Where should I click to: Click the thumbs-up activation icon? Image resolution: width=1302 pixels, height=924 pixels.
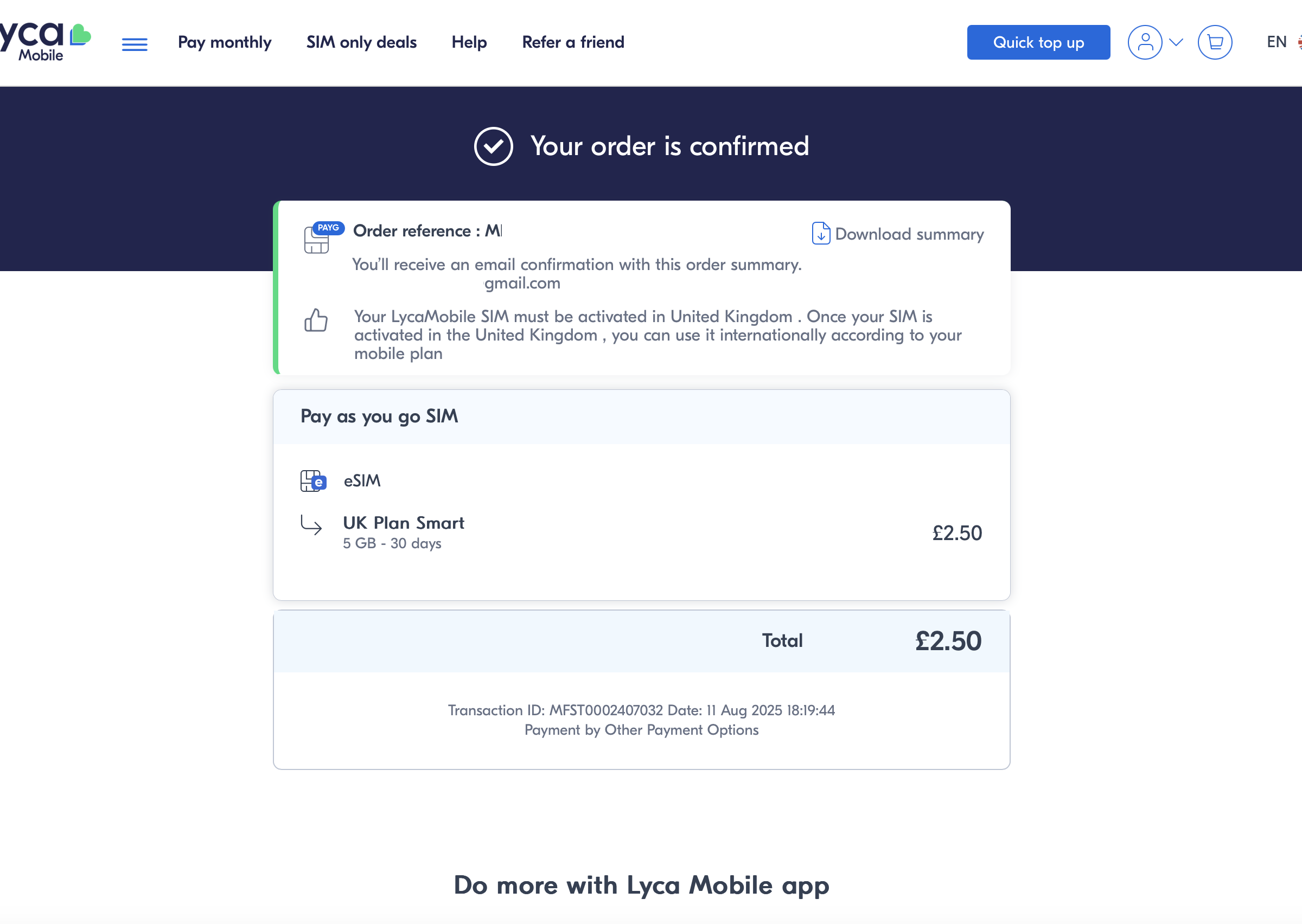pyautogui.click(x=316, y=320)
